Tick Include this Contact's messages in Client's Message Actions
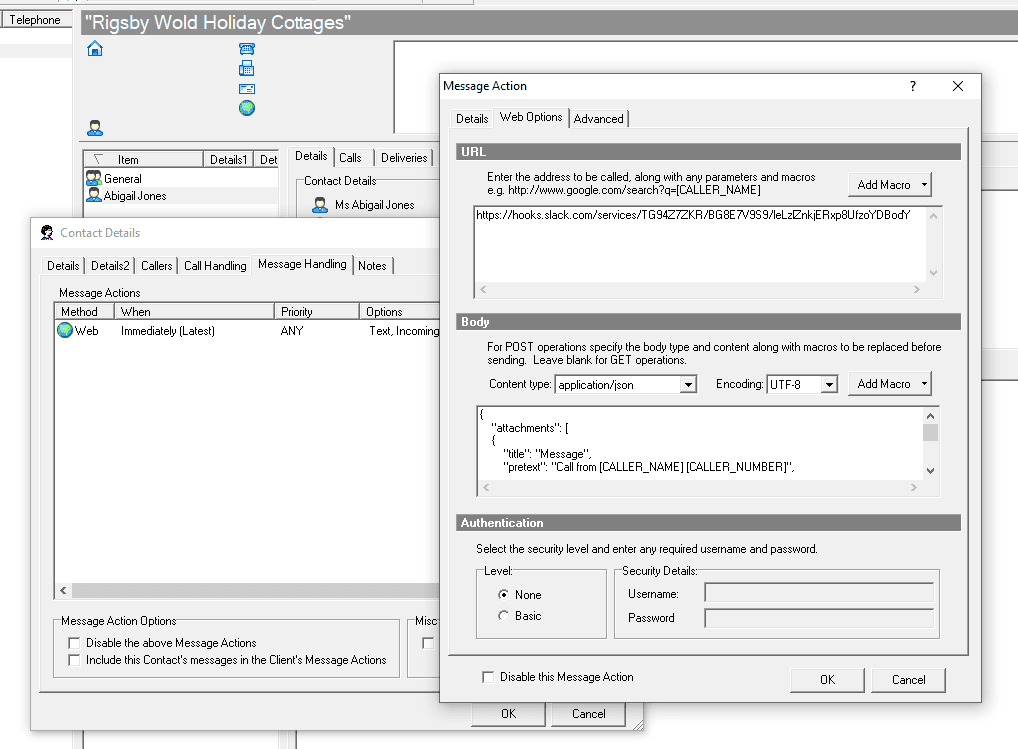This screenshot has width=1018, height=749. [74, 660]
